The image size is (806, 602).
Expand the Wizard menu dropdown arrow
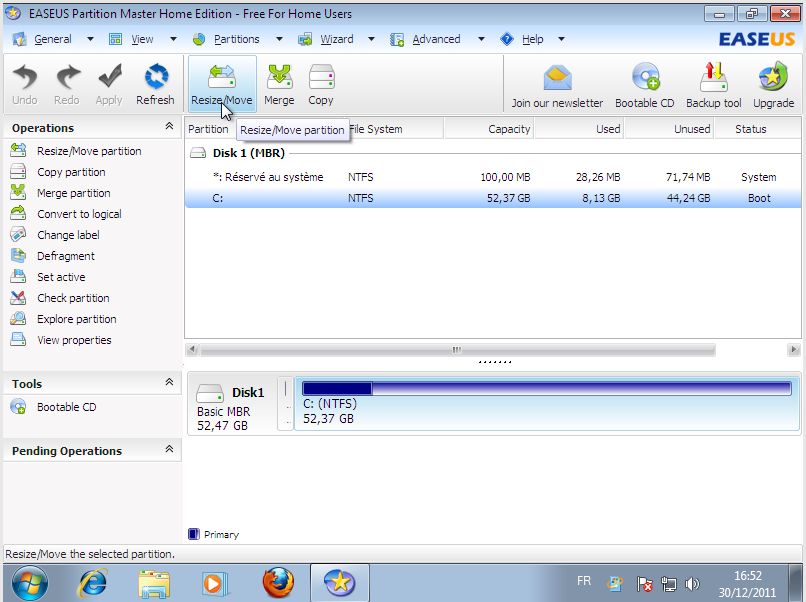coord(371,39)
